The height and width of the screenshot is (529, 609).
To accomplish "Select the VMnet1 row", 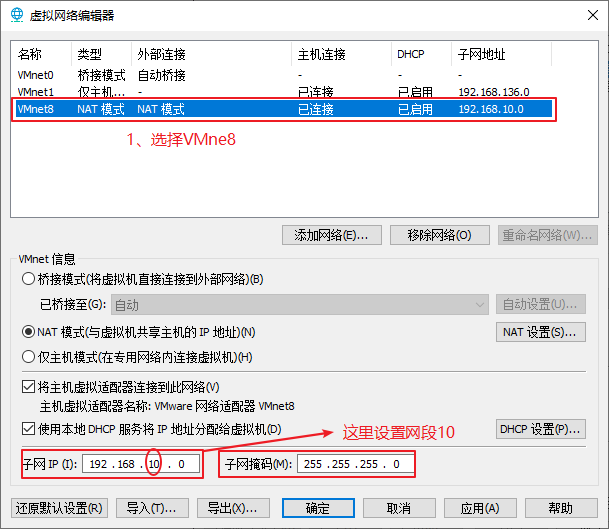I will 284,92.
